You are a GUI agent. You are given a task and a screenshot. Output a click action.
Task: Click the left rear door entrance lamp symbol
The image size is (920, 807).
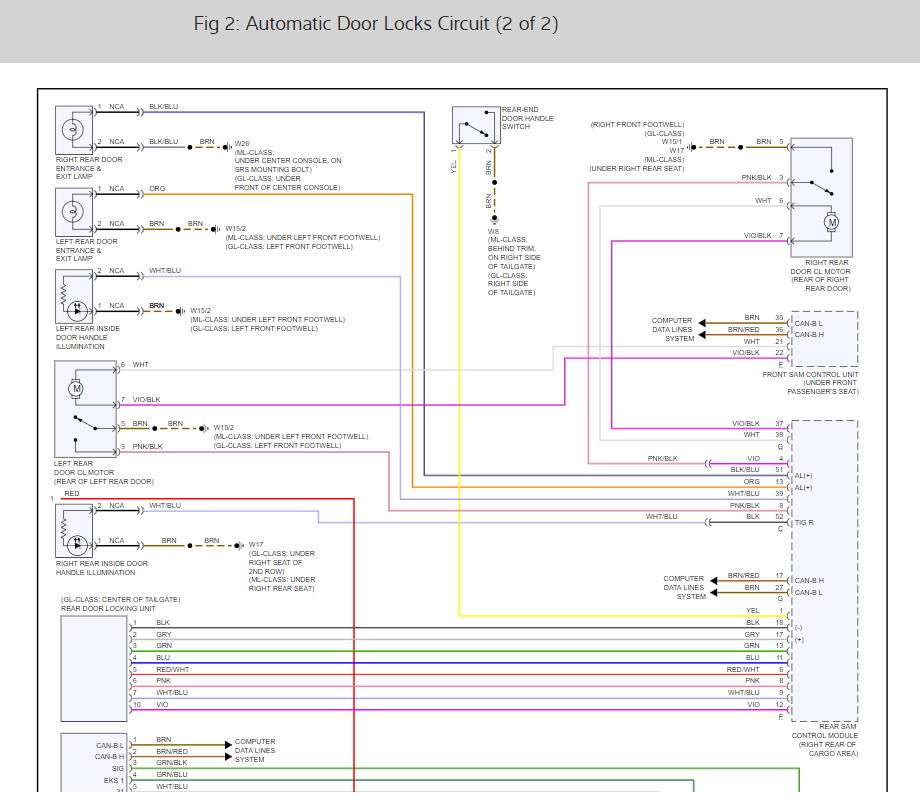74,212
